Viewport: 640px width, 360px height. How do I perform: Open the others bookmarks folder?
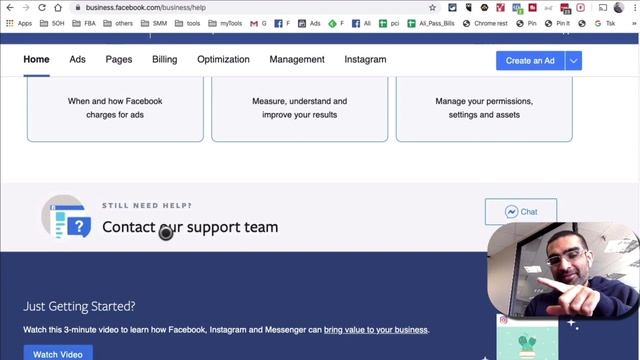coord(118,23)
